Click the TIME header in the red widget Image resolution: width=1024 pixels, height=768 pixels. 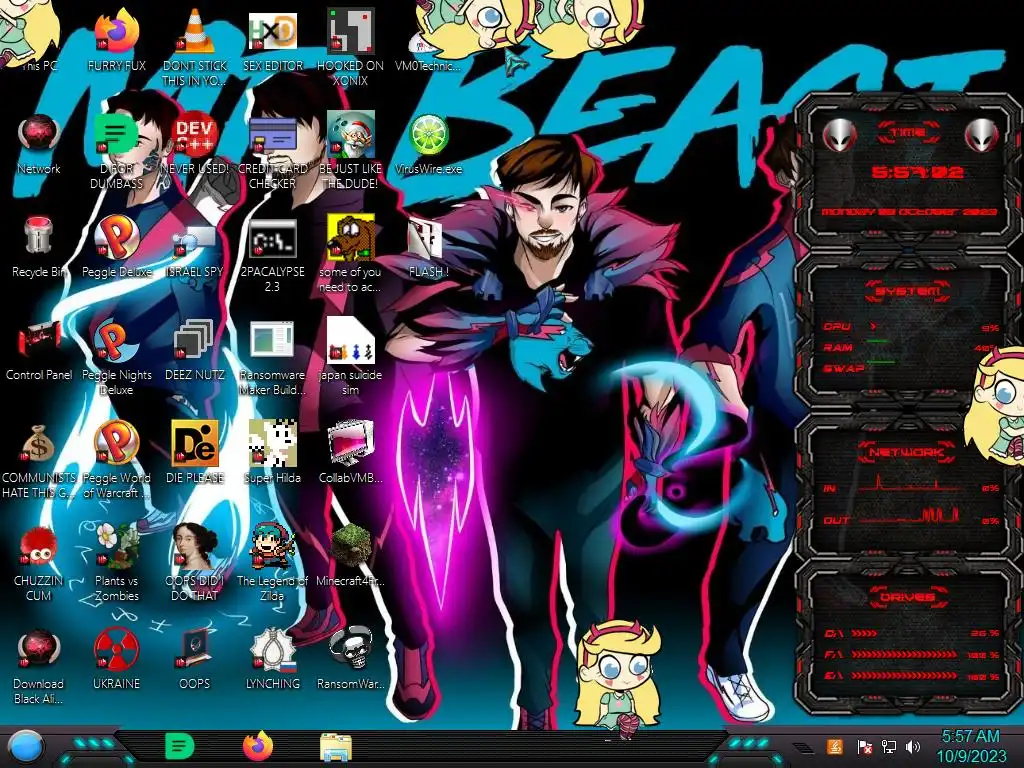click(908, 133)
